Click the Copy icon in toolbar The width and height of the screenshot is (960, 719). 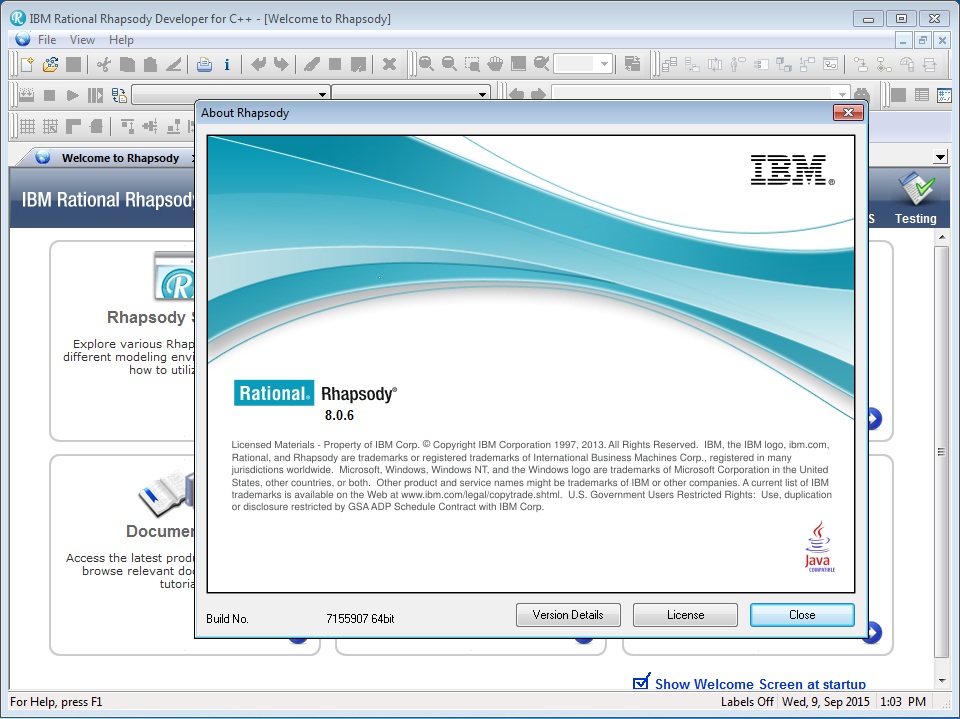(x=127, y=64)
